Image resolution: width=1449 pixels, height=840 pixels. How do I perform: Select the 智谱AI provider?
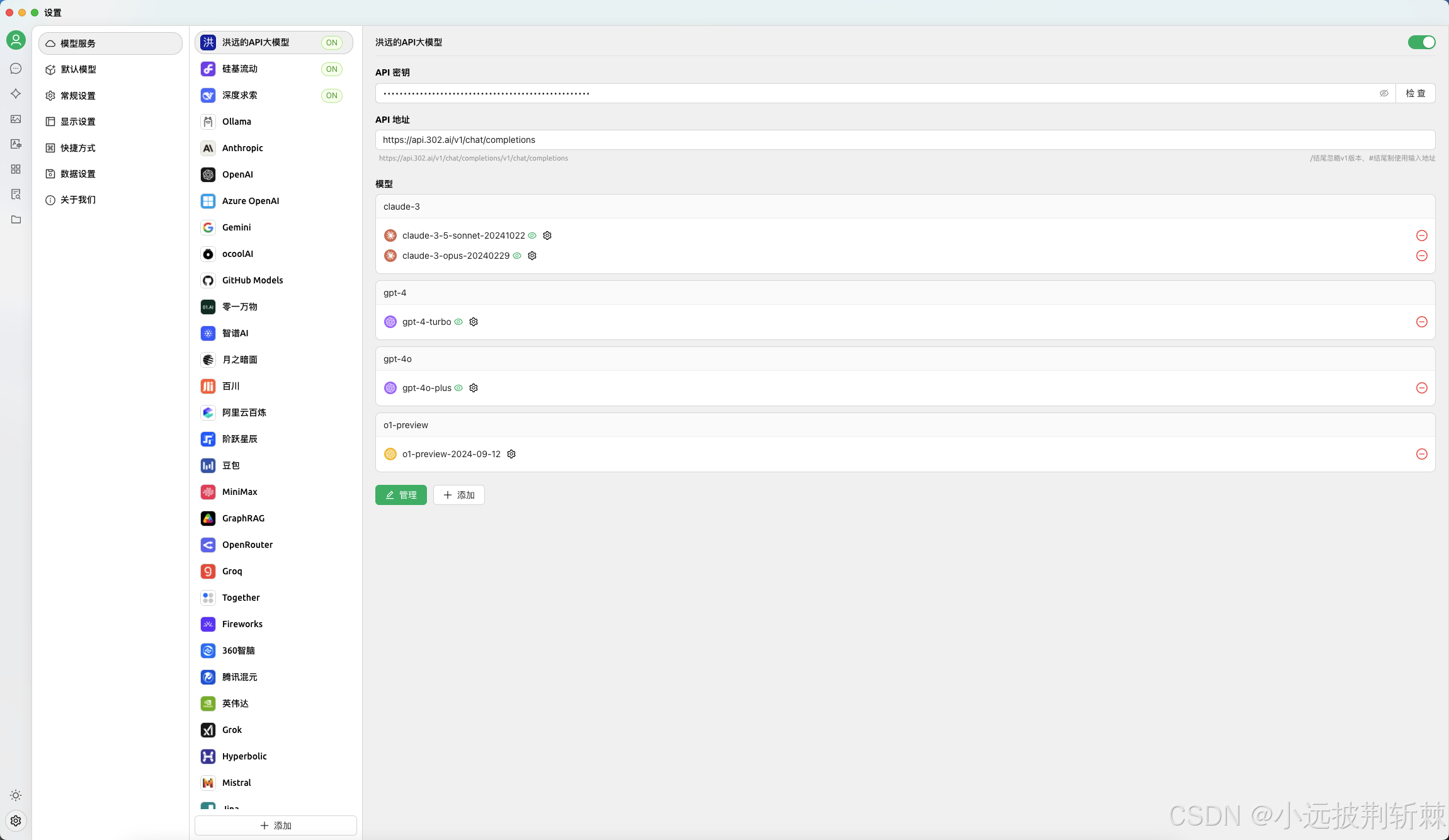[274, 333]
